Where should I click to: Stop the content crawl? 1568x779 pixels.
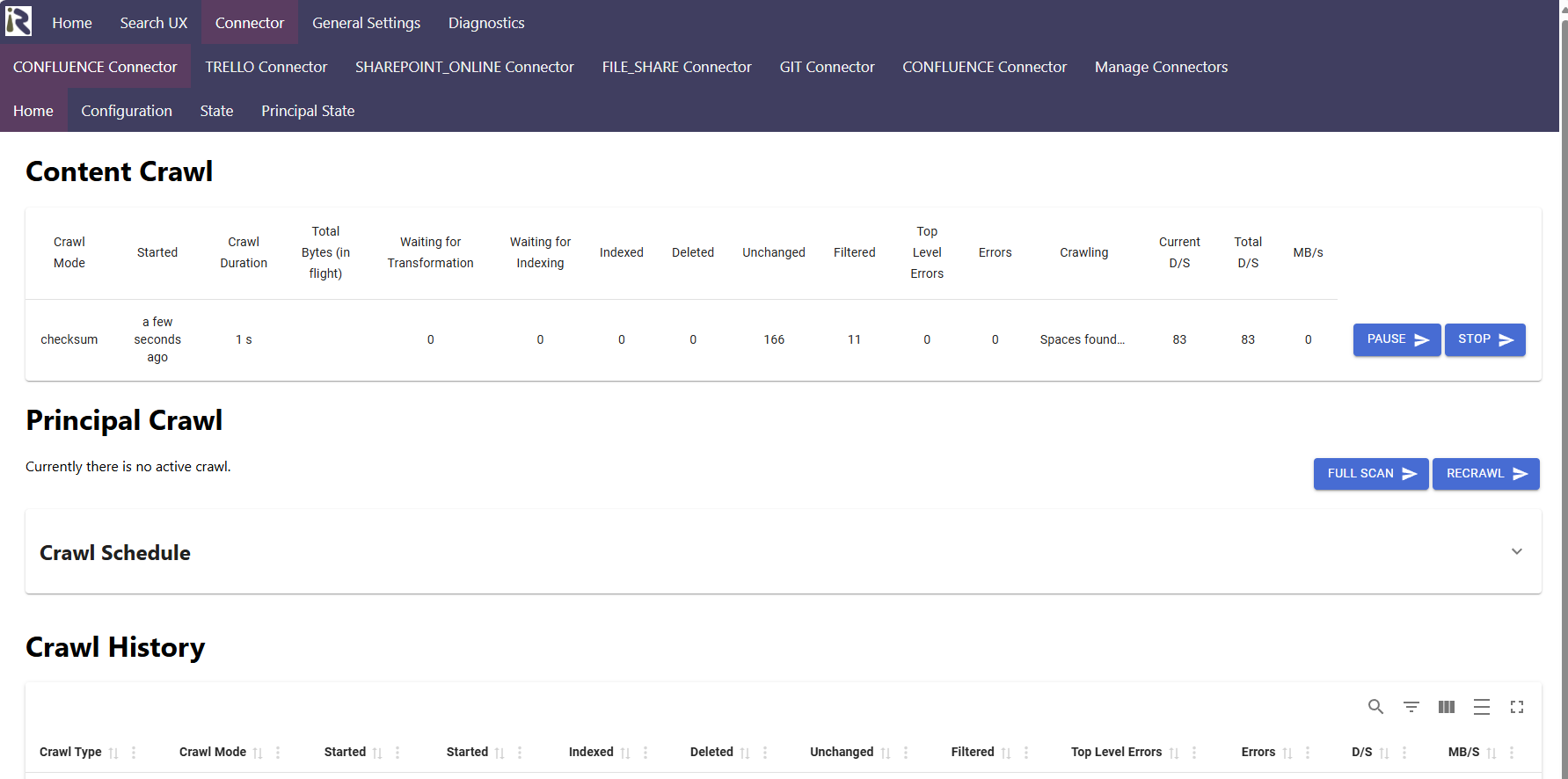tap(1484, 339)
